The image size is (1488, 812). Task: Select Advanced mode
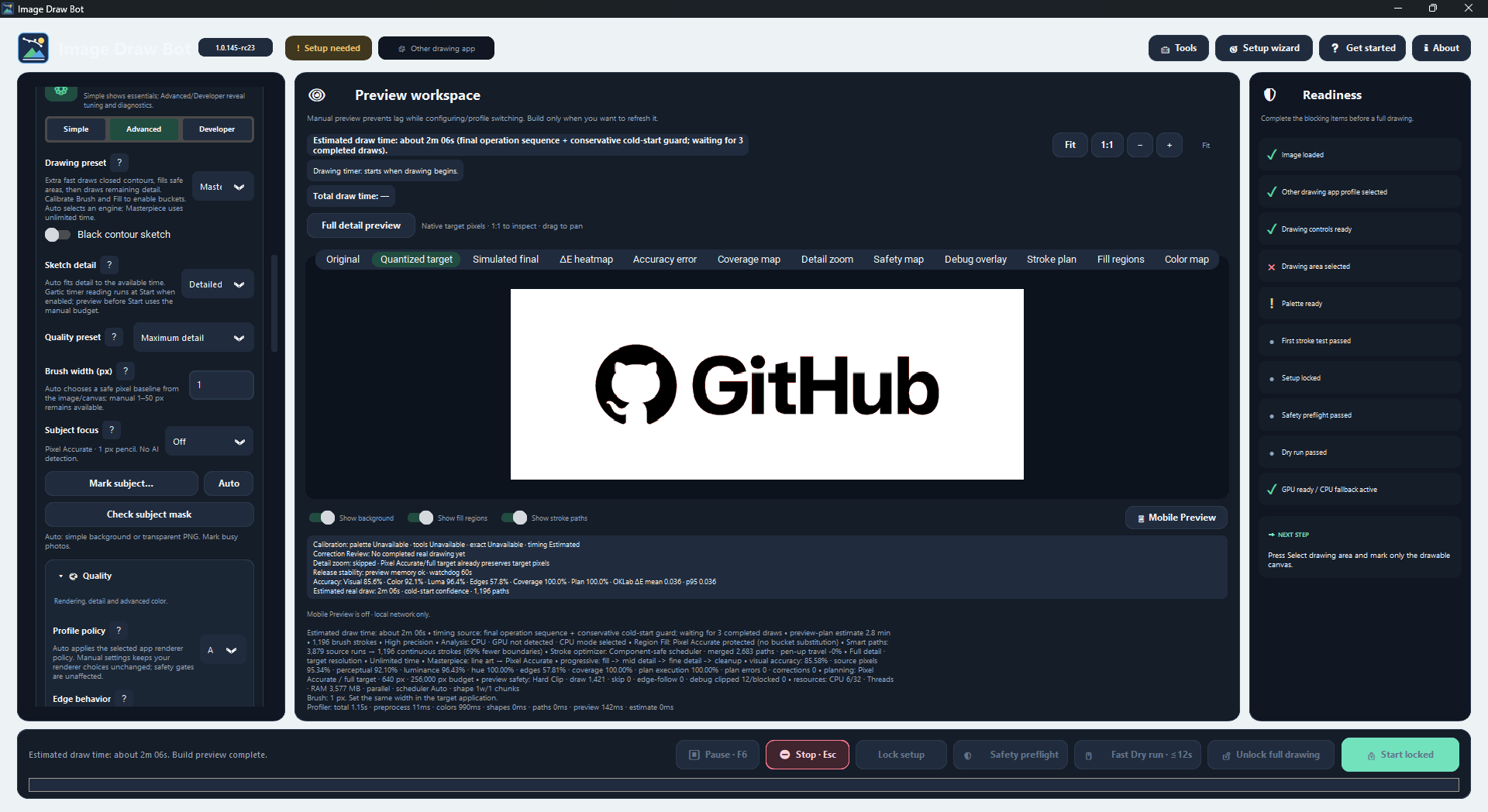144,129
